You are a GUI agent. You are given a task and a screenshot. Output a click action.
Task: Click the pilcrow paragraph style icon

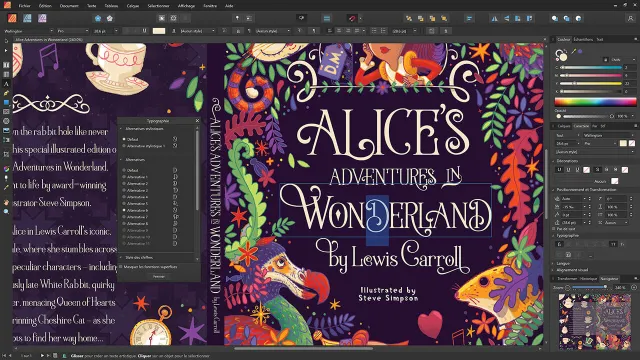249,31
